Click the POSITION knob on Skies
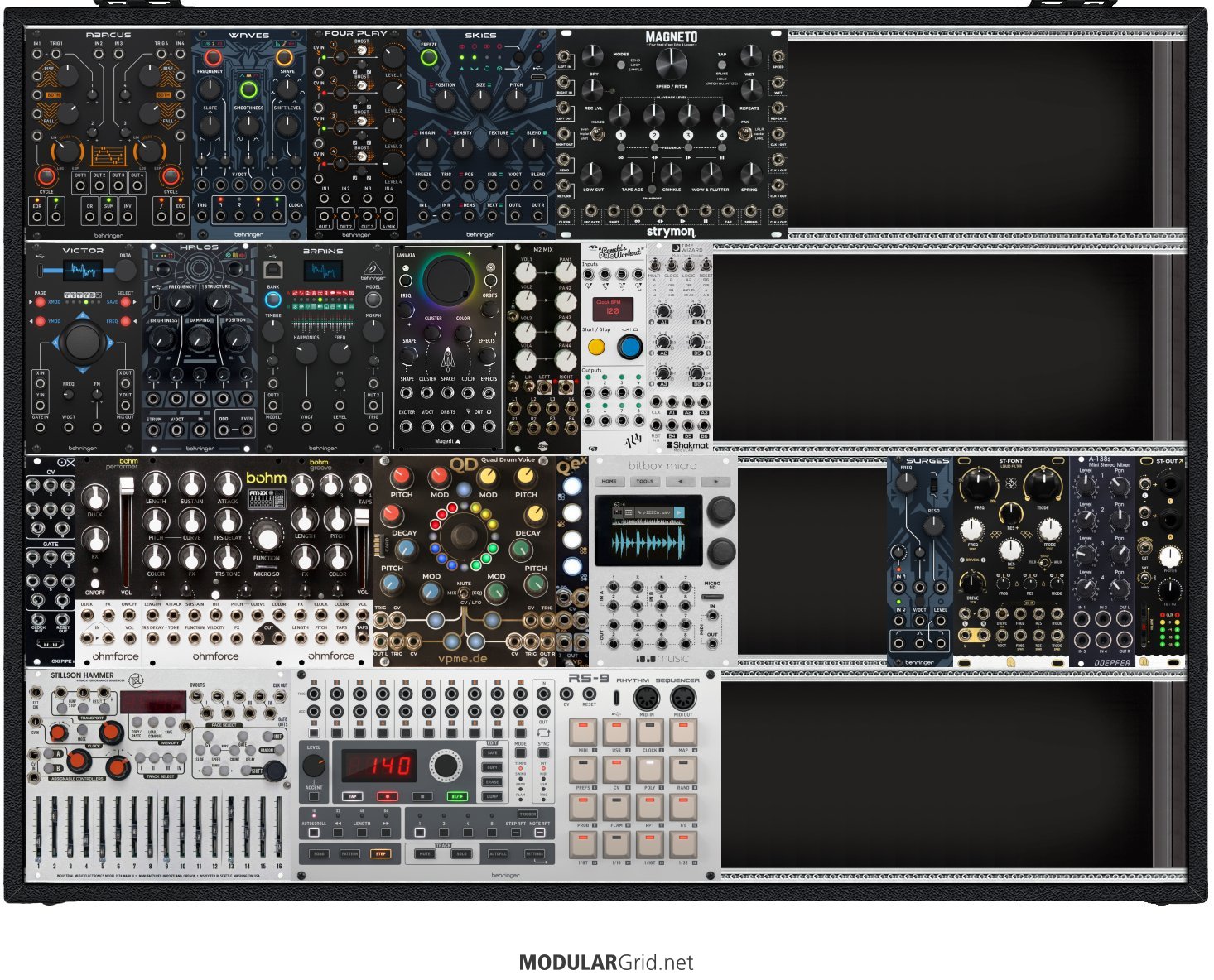This screenshot has width=1214, height=980. pyautogui.click(x=446, y=100)
